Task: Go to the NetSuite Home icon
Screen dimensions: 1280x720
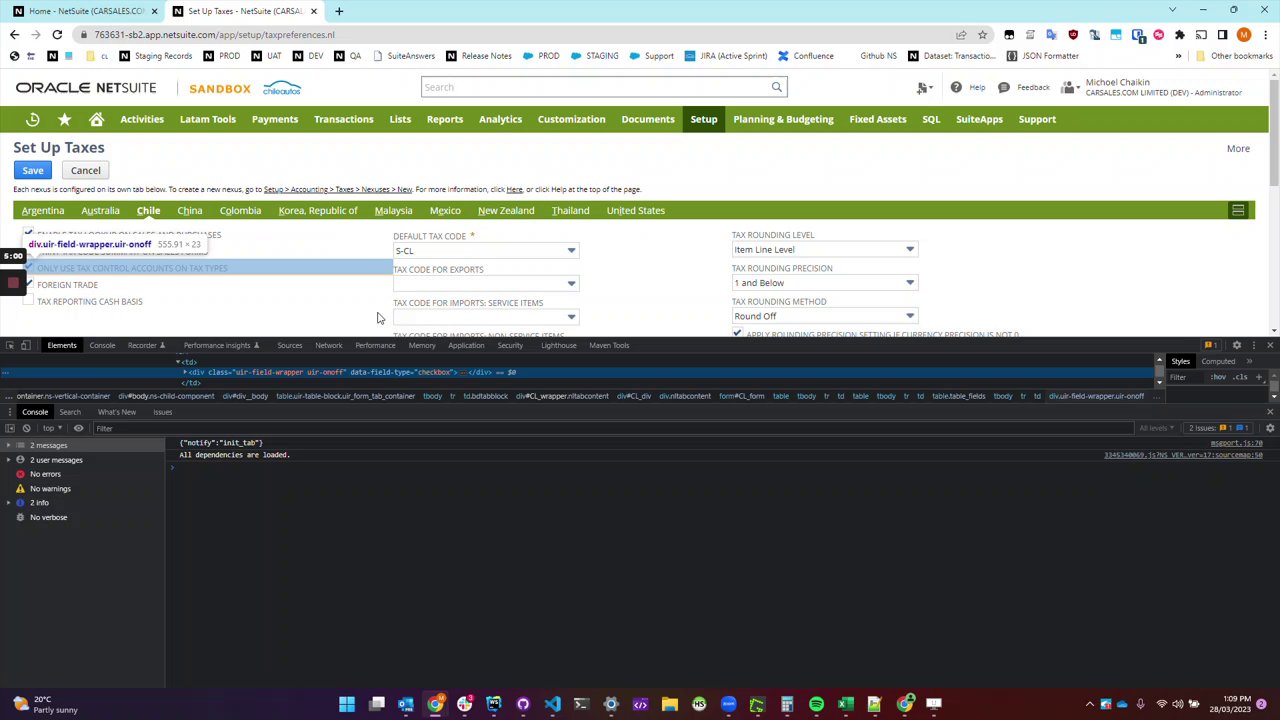Action: 96,119
